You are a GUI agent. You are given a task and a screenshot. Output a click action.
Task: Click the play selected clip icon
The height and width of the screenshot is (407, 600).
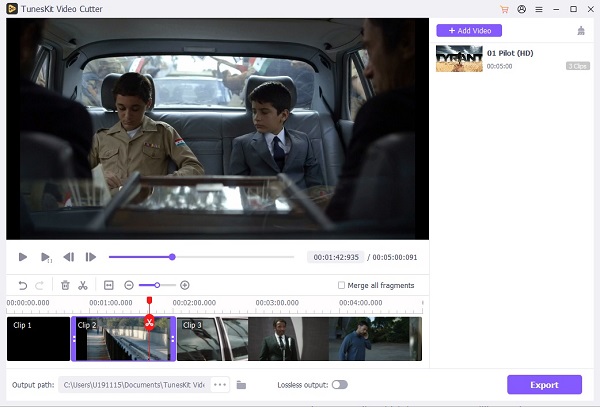click(x=46, y=257)
